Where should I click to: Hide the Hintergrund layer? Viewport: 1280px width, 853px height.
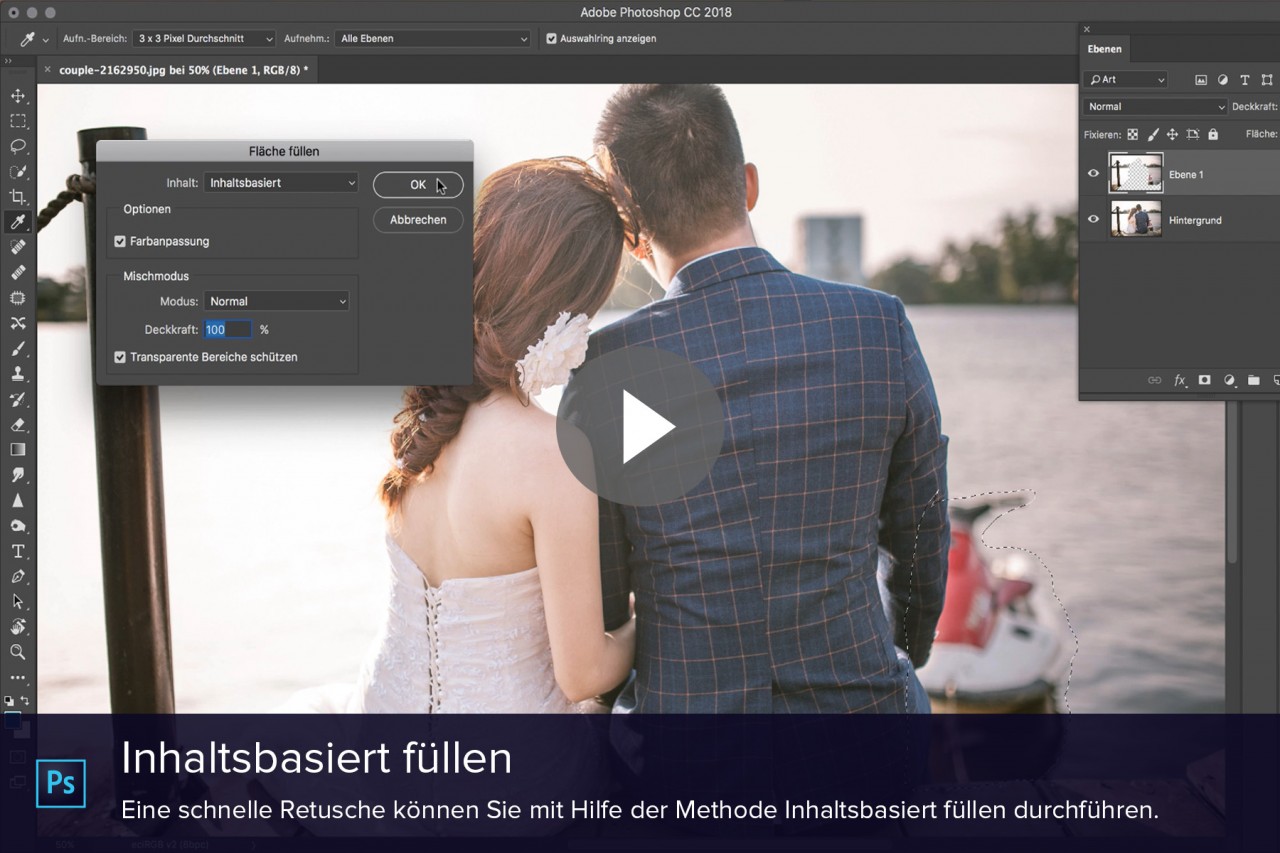pos(1093,219)
